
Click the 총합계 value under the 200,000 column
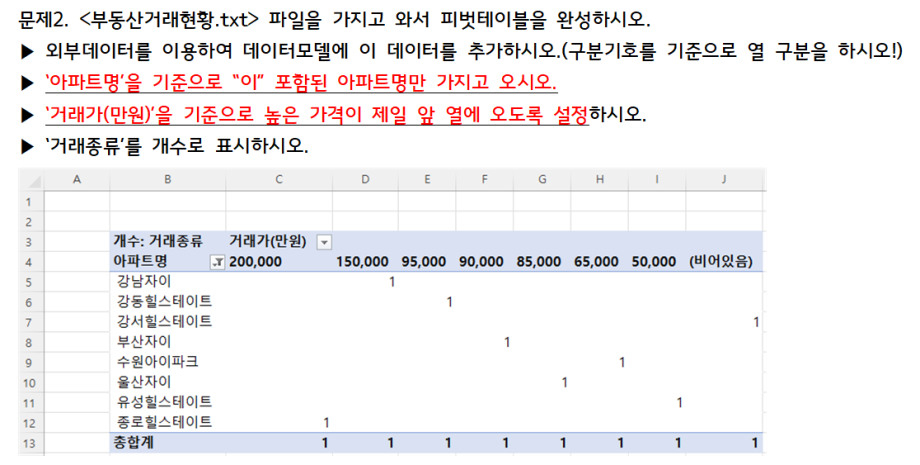[x=324, y=443]
